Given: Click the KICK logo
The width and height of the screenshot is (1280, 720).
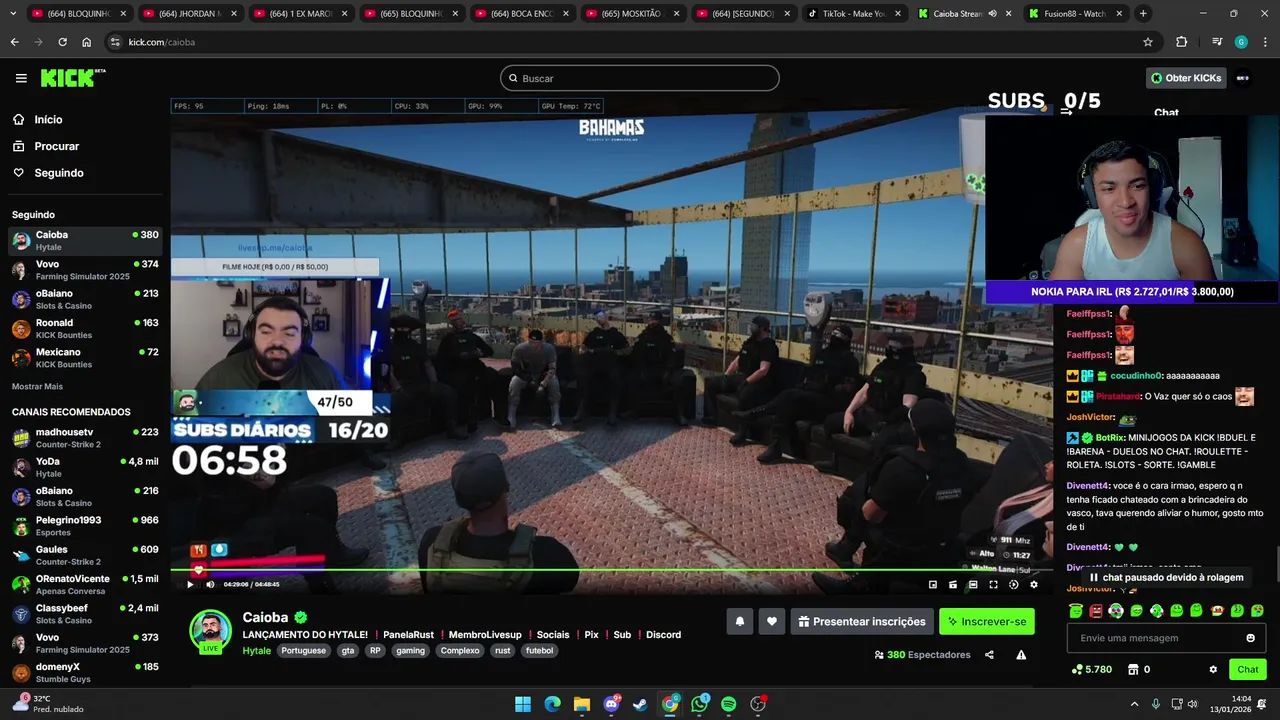Looking at the screenshot, I should (x=72, y=78).
